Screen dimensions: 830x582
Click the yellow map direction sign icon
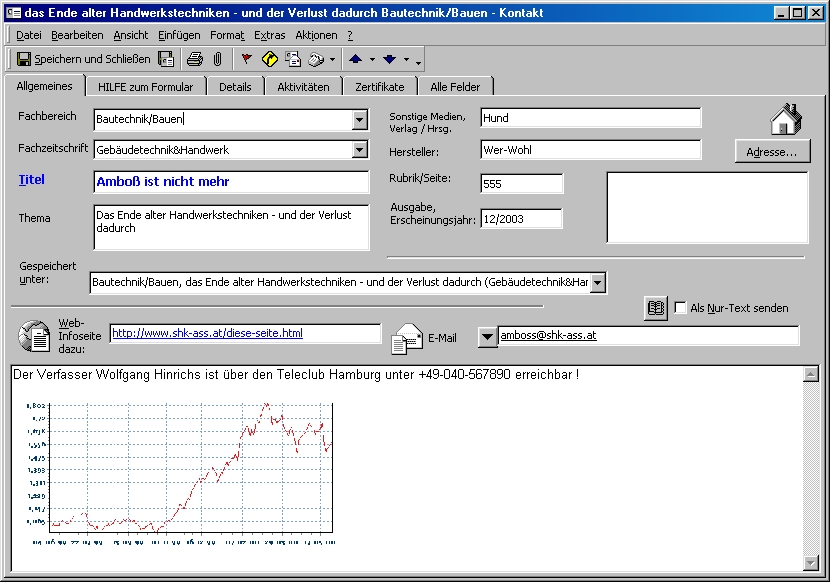[x=270, y=59]
